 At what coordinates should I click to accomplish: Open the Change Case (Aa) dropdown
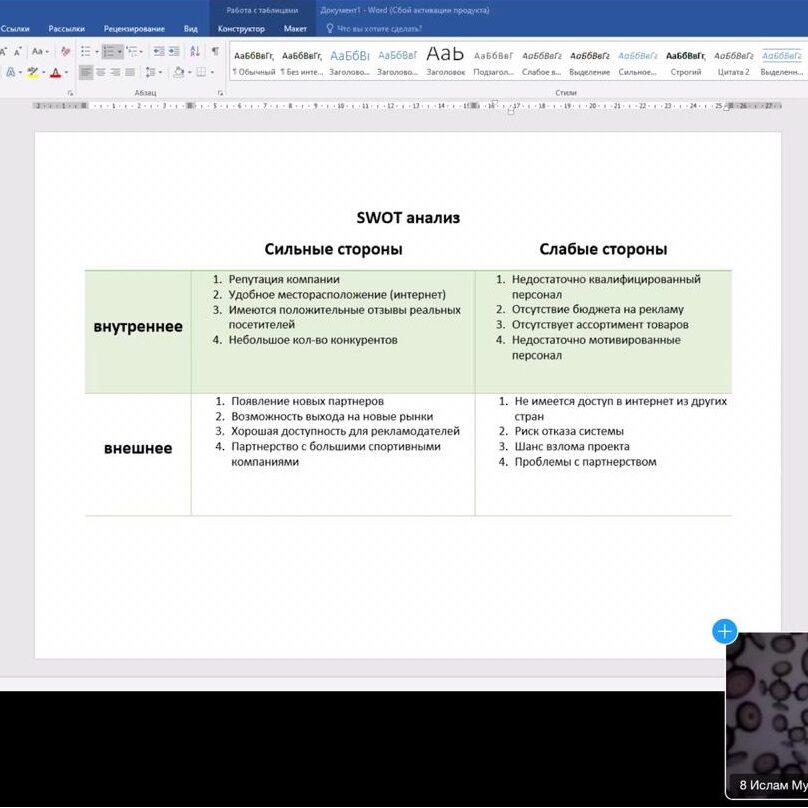click(x=39, y=51)
